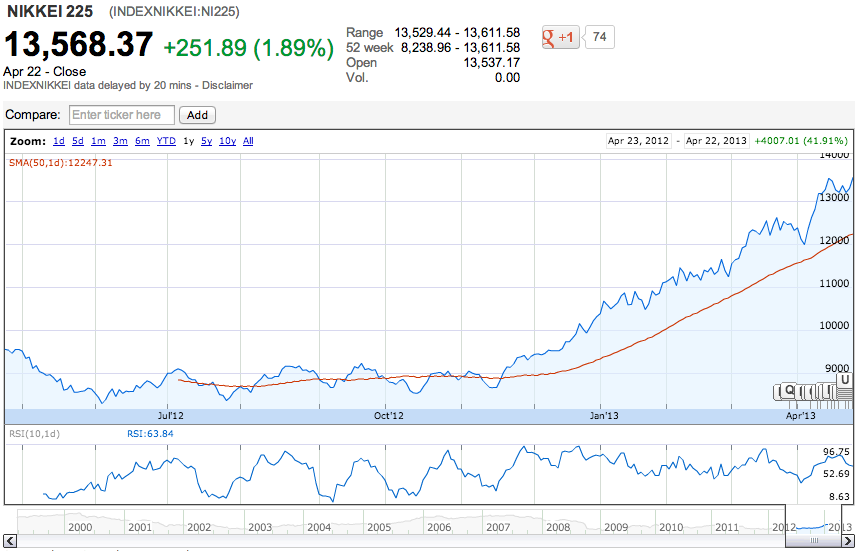Open the Disclaimer link
This screenshot has height=551, width=859.
point(227,85)
